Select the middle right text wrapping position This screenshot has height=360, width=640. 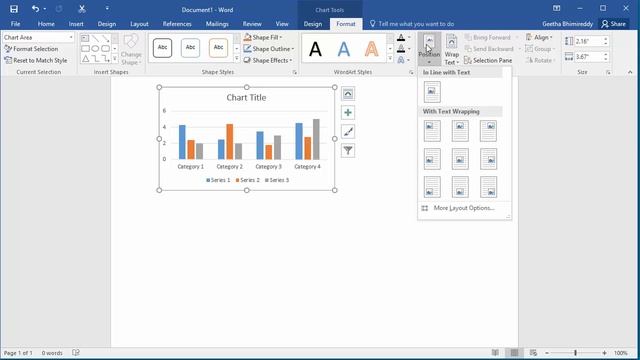(489, 159)
